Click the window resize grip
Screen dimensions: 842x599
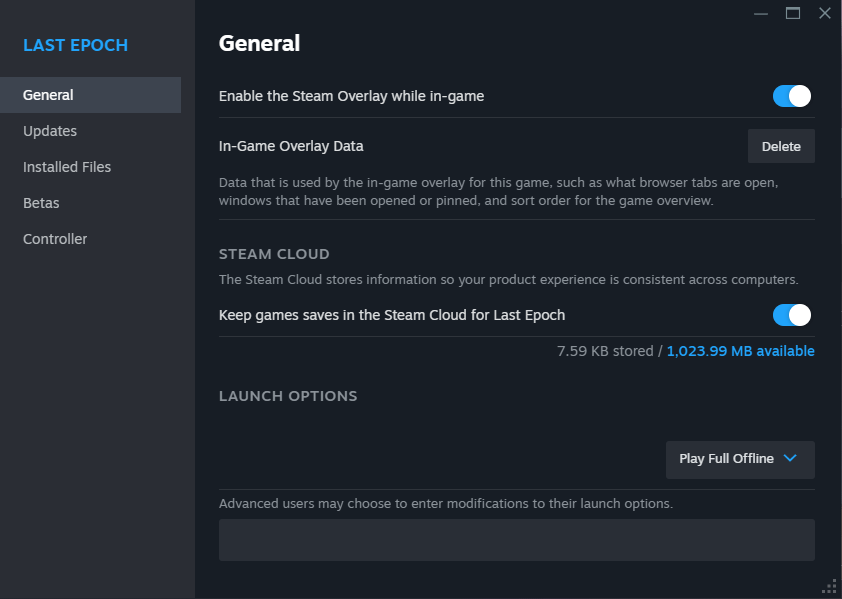click(830, 587)
